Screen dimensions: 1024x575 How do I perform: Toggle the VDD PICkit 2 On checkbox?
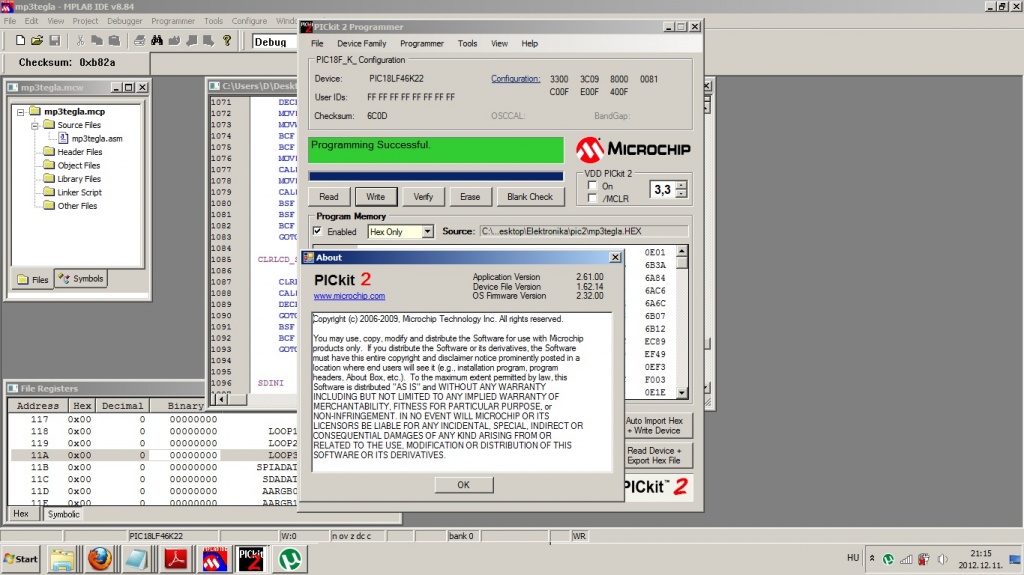point(592,186)
